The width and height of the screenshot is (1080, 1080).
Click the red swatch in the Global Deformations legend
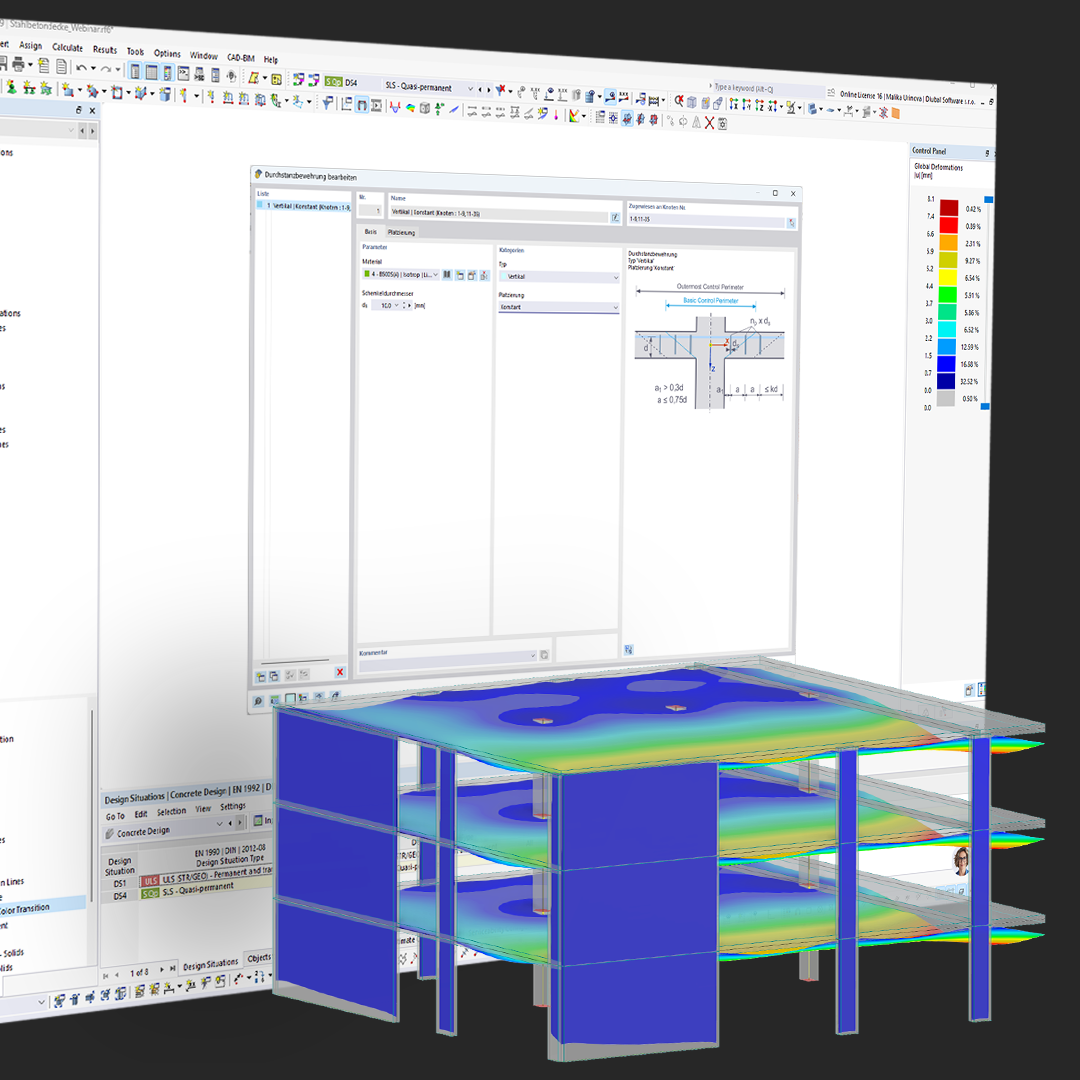tap(947, 227)
